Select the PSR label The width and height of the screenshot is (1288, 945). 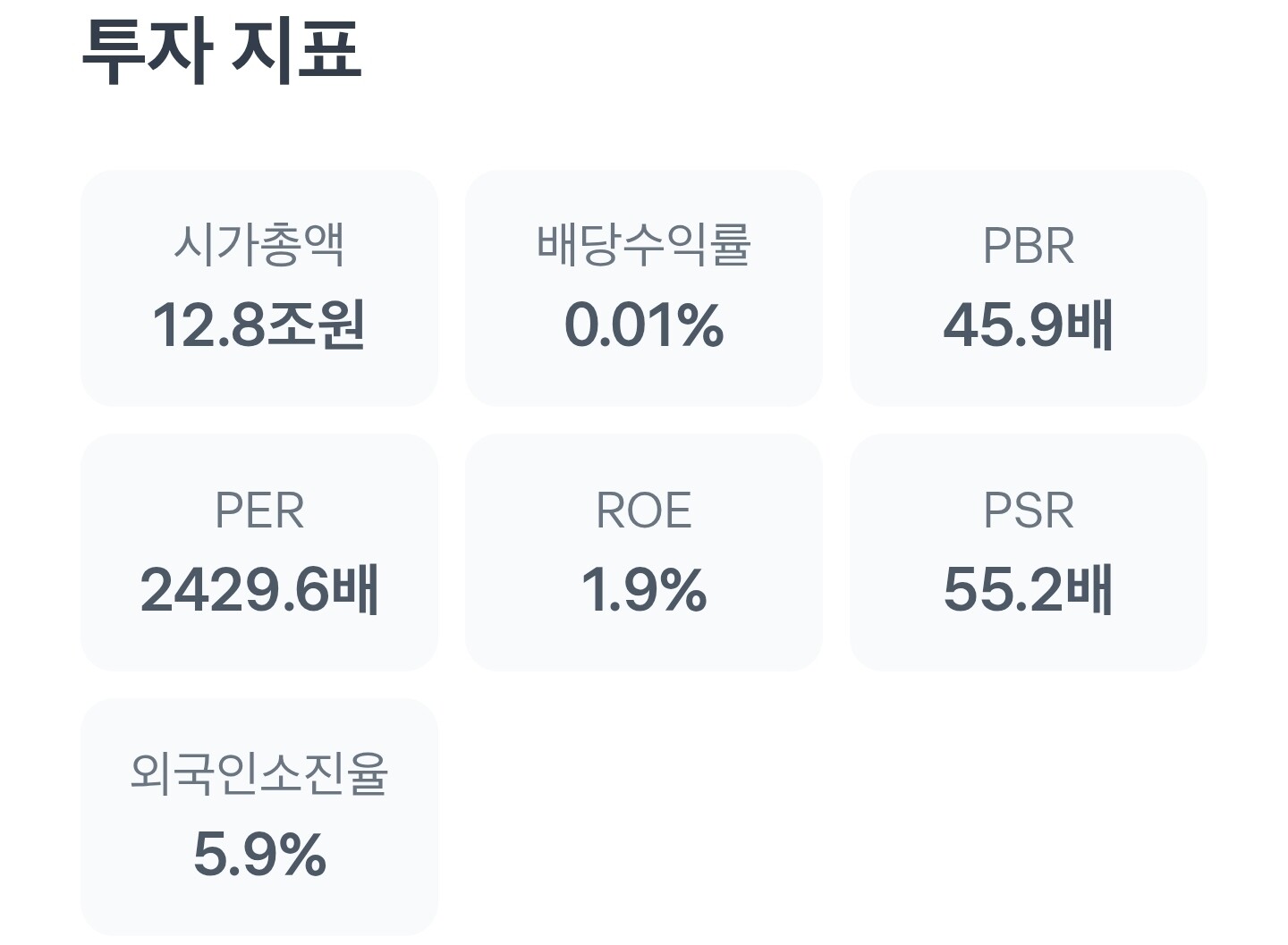(x=1028, y=510)
